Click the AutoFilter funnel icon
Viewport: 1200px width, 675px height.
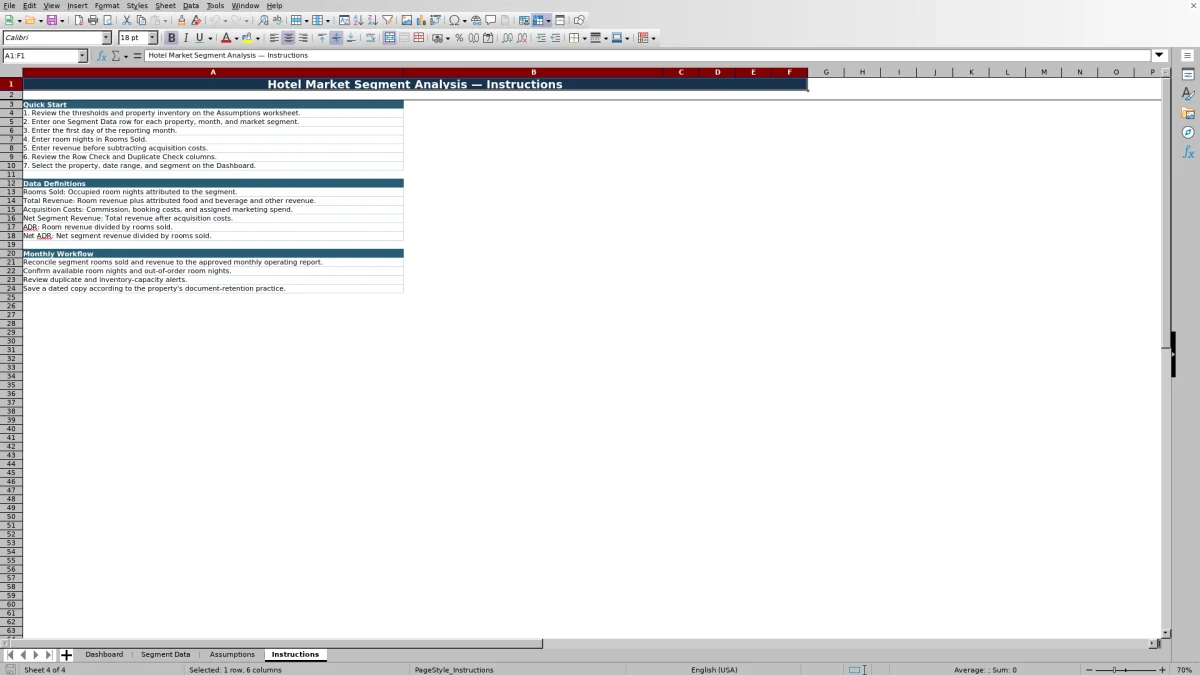387,20
